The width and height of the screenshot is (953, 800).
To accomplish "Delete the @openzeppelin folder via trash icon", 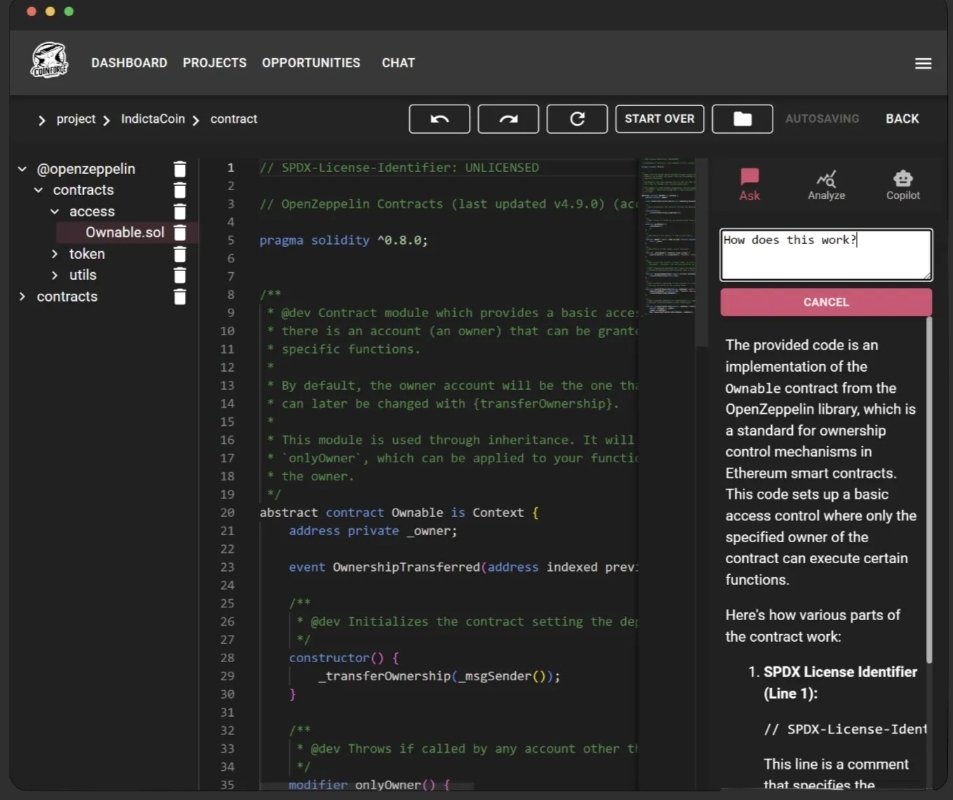I will [x=179, y=169].
